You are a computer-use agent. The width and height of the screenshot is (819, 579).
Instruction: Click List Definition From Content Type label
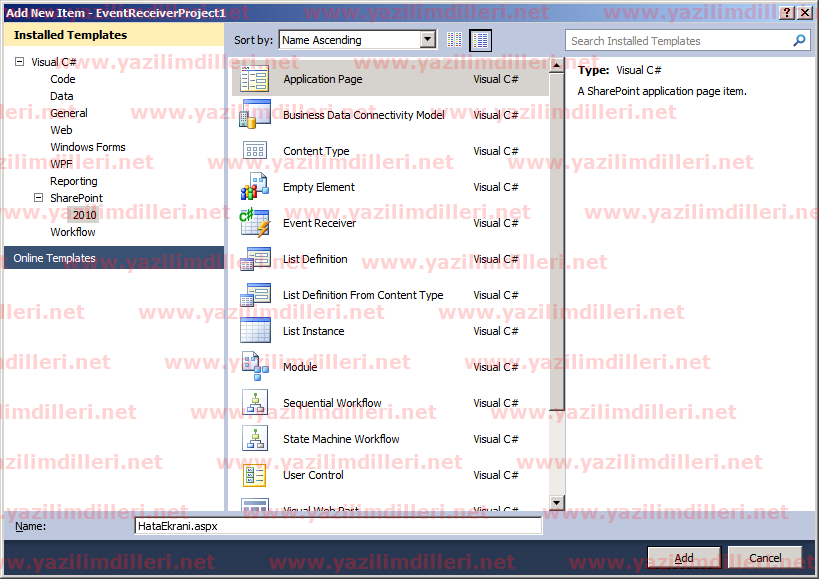tap(363, 295)
